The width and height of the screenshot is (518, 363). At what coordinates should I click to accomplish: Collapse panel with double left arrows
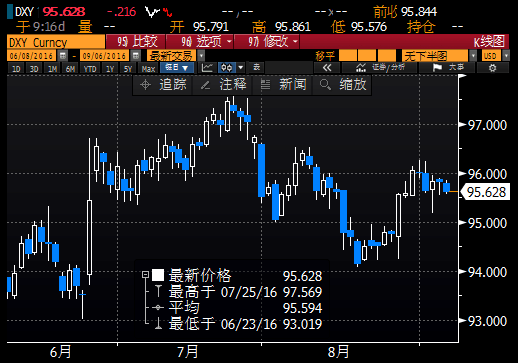coord(327,68)
